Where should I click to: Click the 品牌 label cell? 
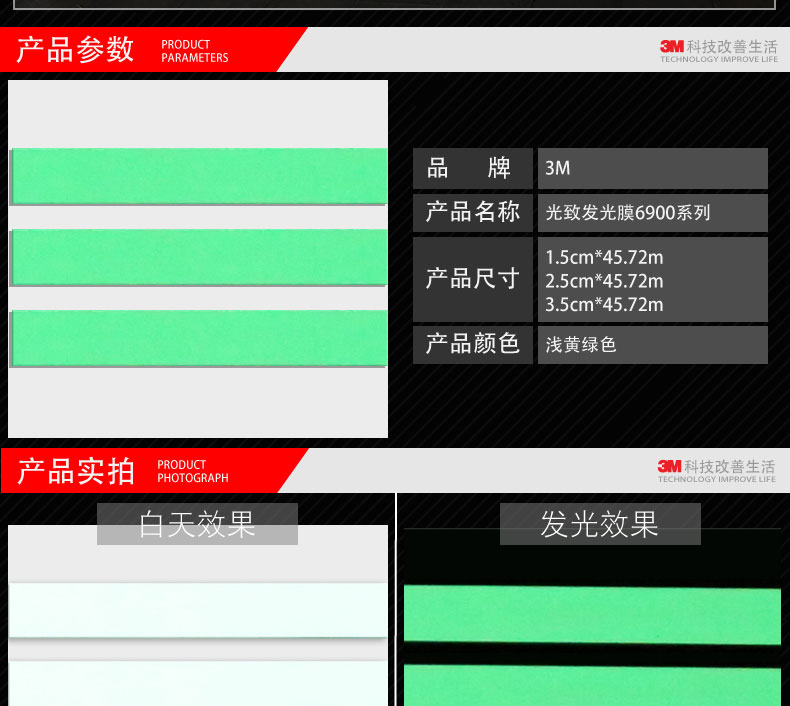[472, 168]
